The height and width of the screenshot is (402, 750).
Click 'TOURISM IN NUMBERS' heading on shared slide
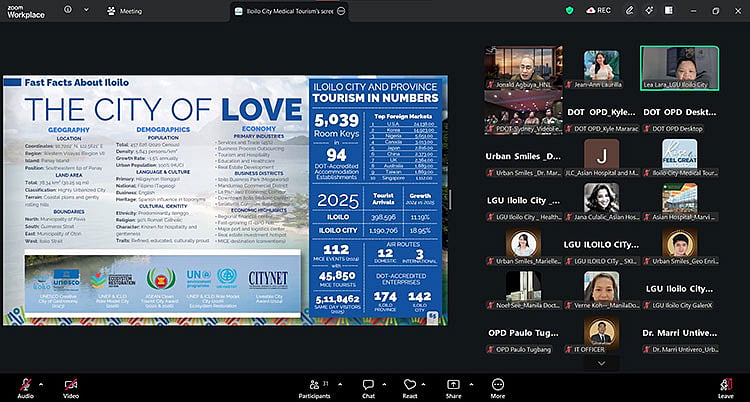[x=375, y=98]
